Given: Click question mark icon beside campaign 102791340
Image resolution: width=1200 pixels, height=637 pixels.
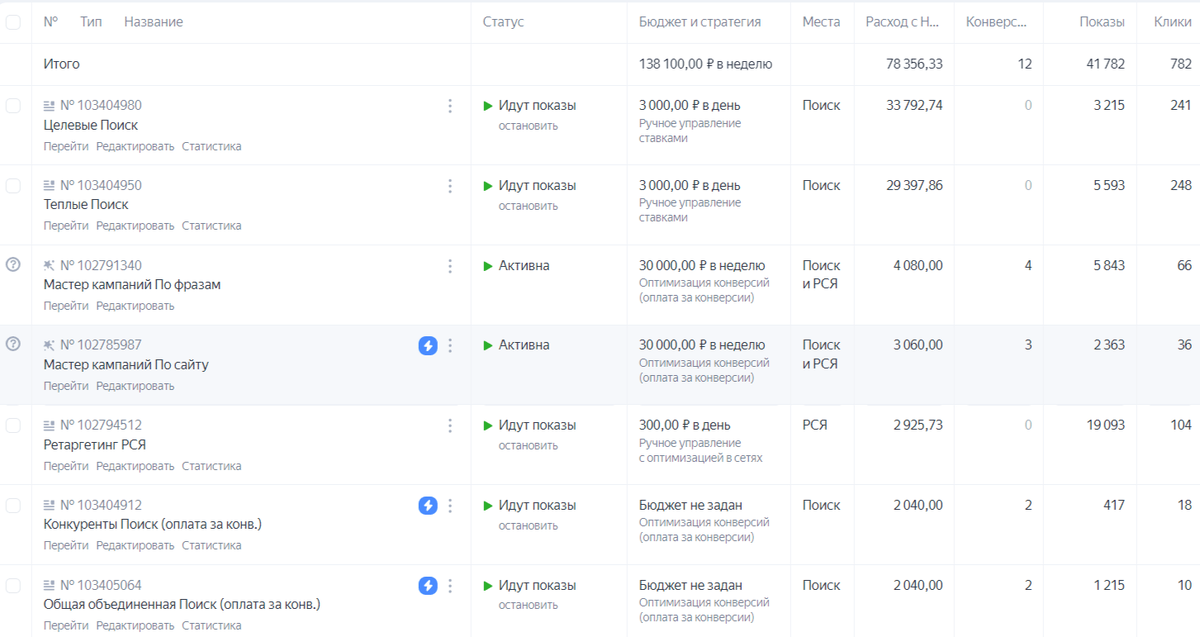Looking at the screenshot, I should pos(13,265).
